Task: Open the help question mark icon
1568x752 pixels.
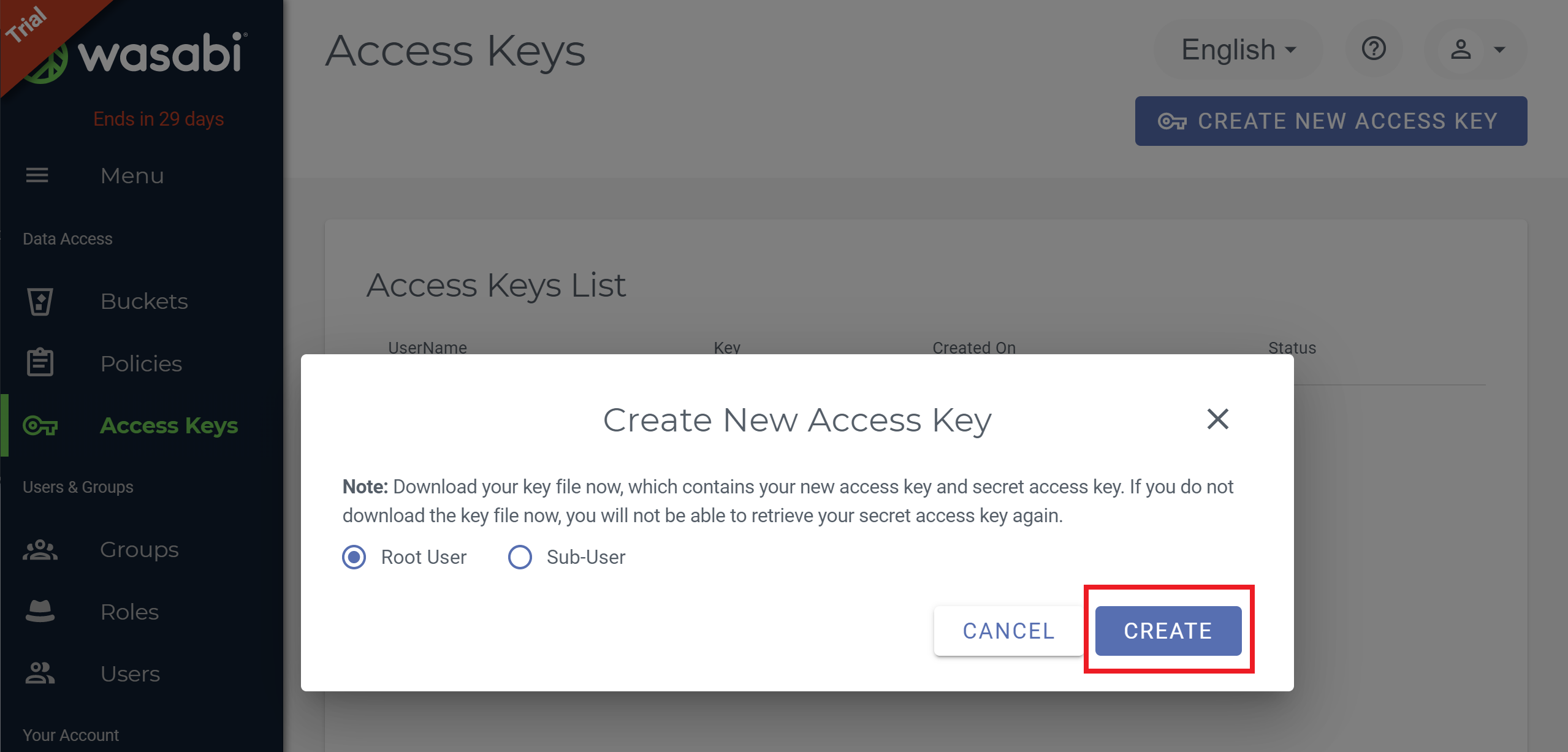Action: (x=1374, y=48)
